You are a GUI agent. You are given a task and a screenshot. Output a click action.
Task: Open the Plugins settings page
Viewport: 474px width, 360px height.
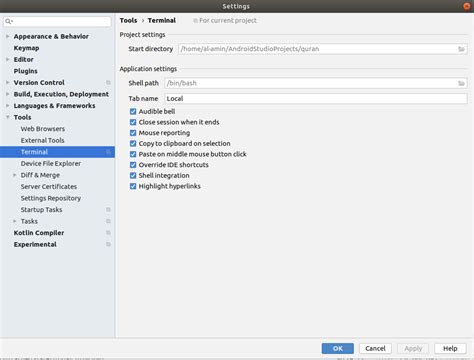(x=25, y=71)
